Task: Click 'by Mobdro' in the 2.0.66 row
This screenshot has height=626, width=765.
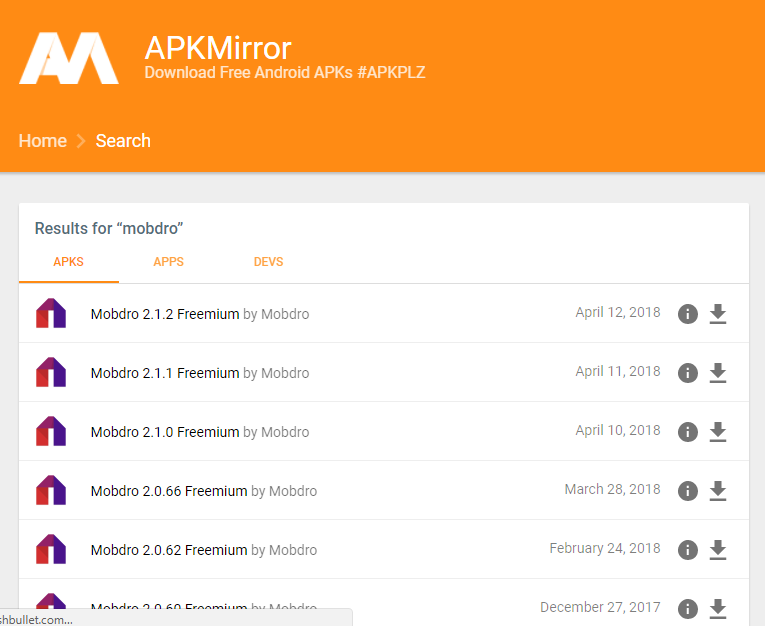Action: pyautogui.click(x=284, y=491)
